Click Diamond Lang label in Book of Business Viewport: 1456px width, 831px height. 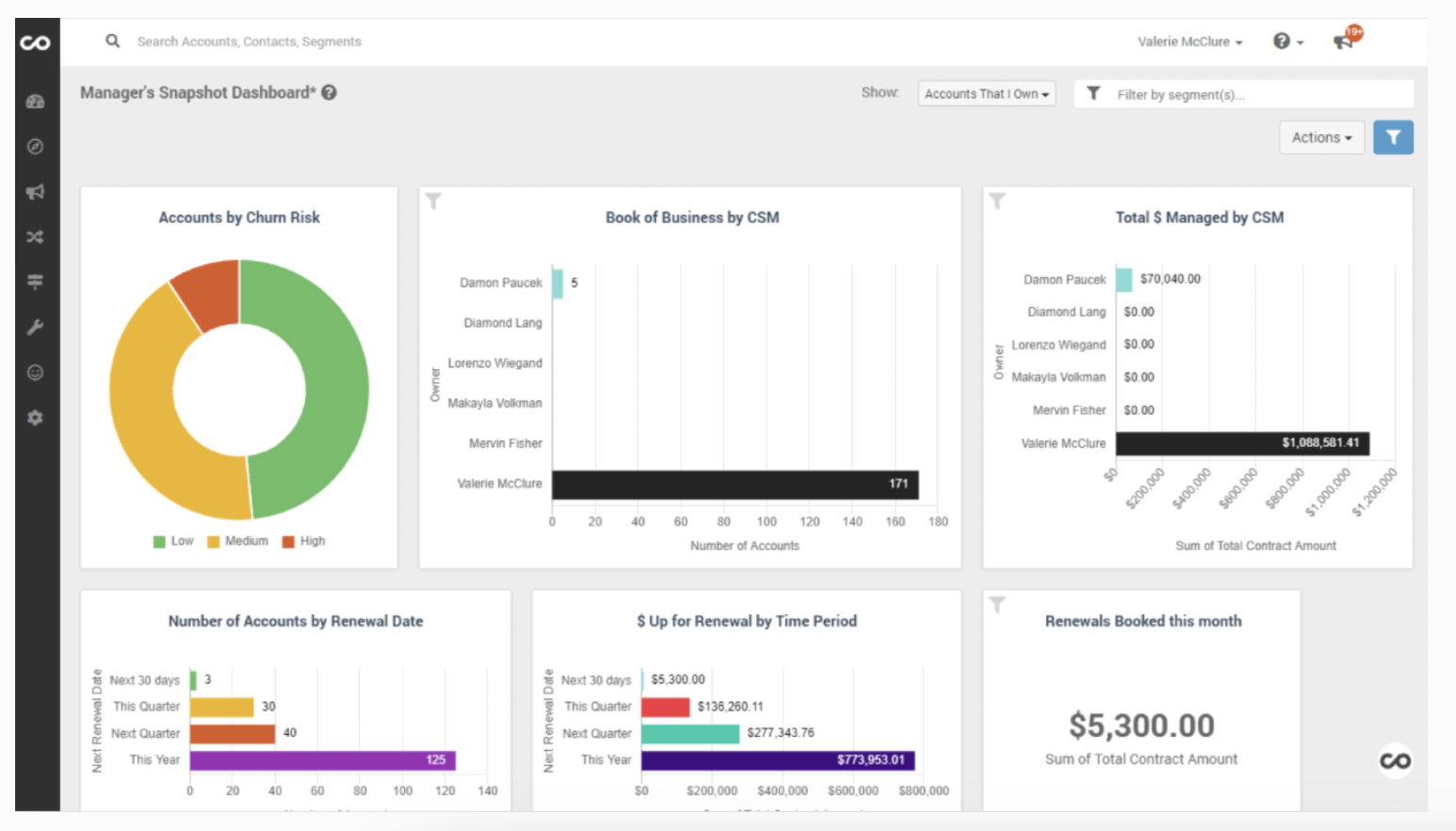click(503, 323)
